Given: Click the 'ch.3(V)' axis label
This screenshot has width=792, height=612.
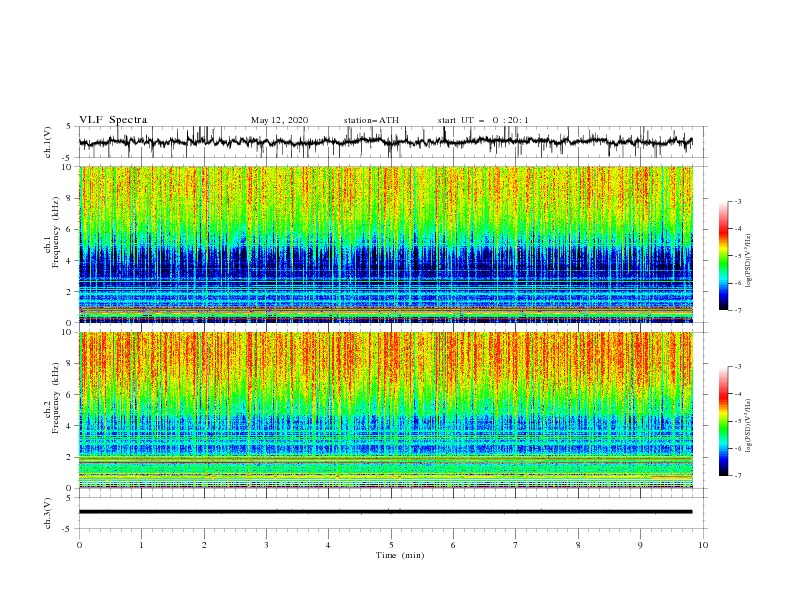Looking at the screenshot, I should 48,513.
